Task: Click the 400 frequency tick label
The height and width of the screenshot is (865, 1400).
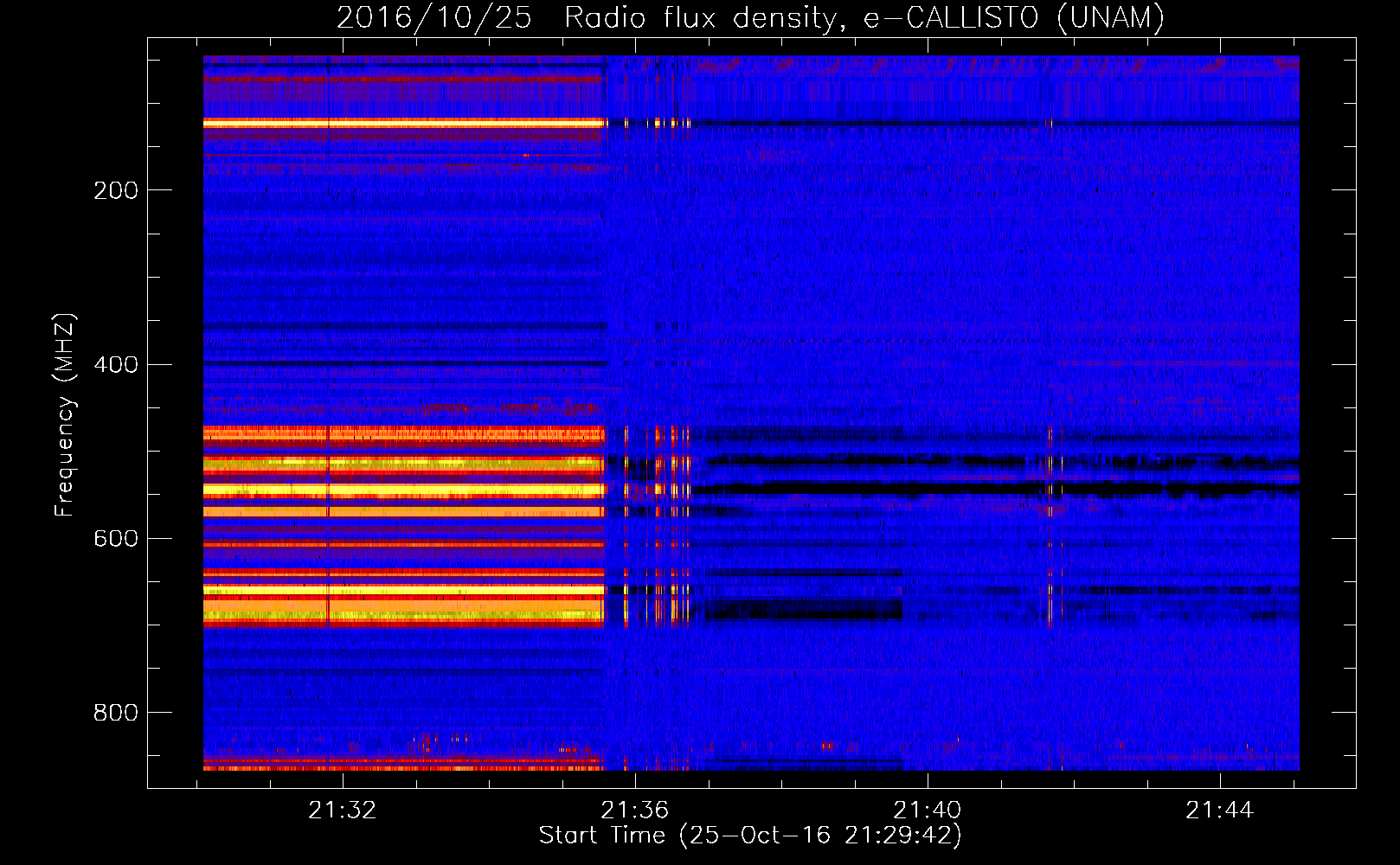Action: pos(116,364)
